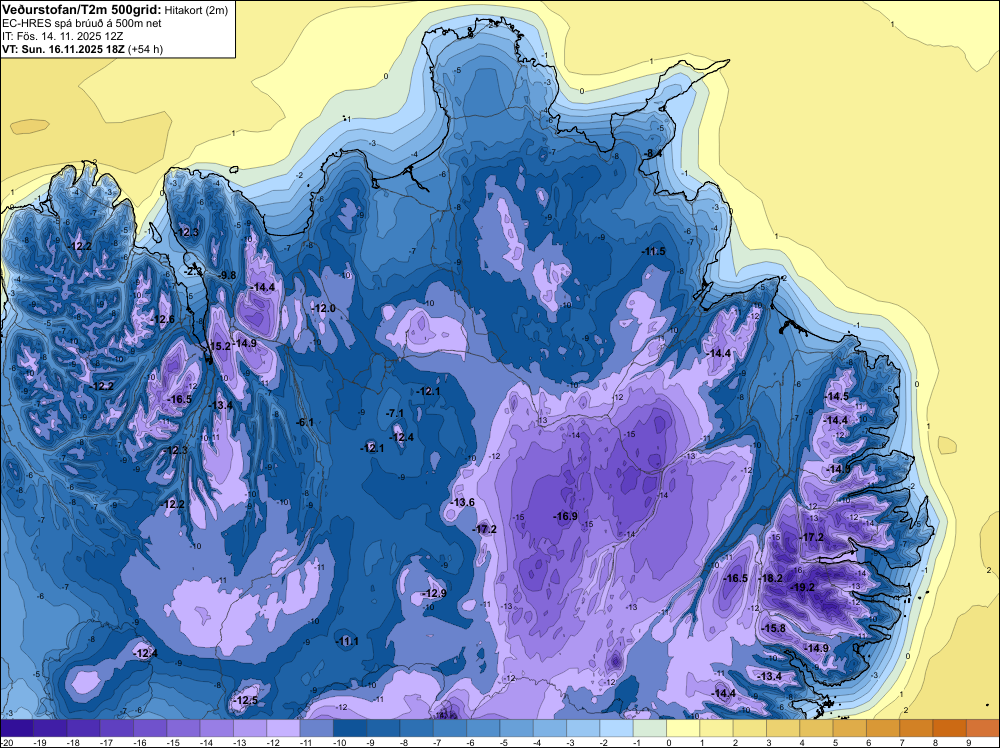Image resolution: width=1000 pixels, height=748 pixels.
Task: Click the valid time 'VT: Sun. 16.11.2025 18Z'
Action: click(x=64, y=49)
